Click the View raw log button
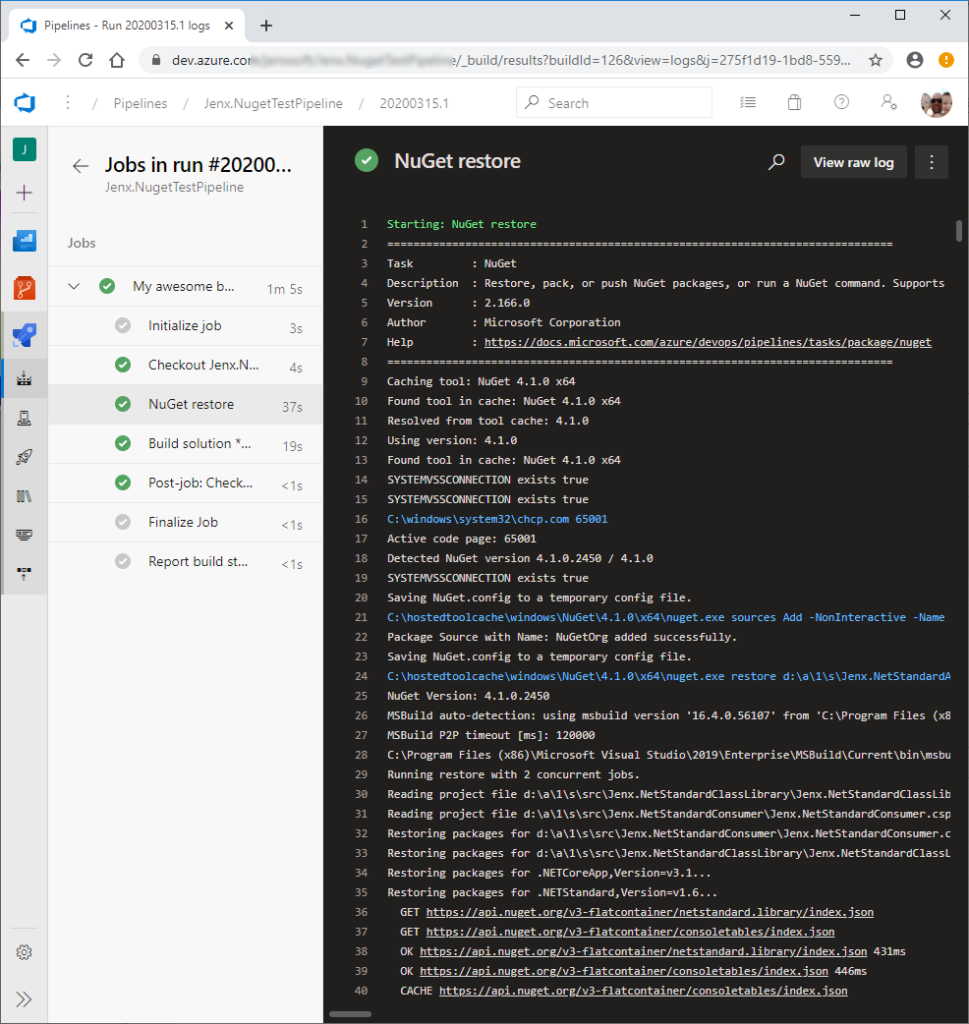Image resolution: width=969 pixels, height=1024 pixels. (x=853, y=162)
